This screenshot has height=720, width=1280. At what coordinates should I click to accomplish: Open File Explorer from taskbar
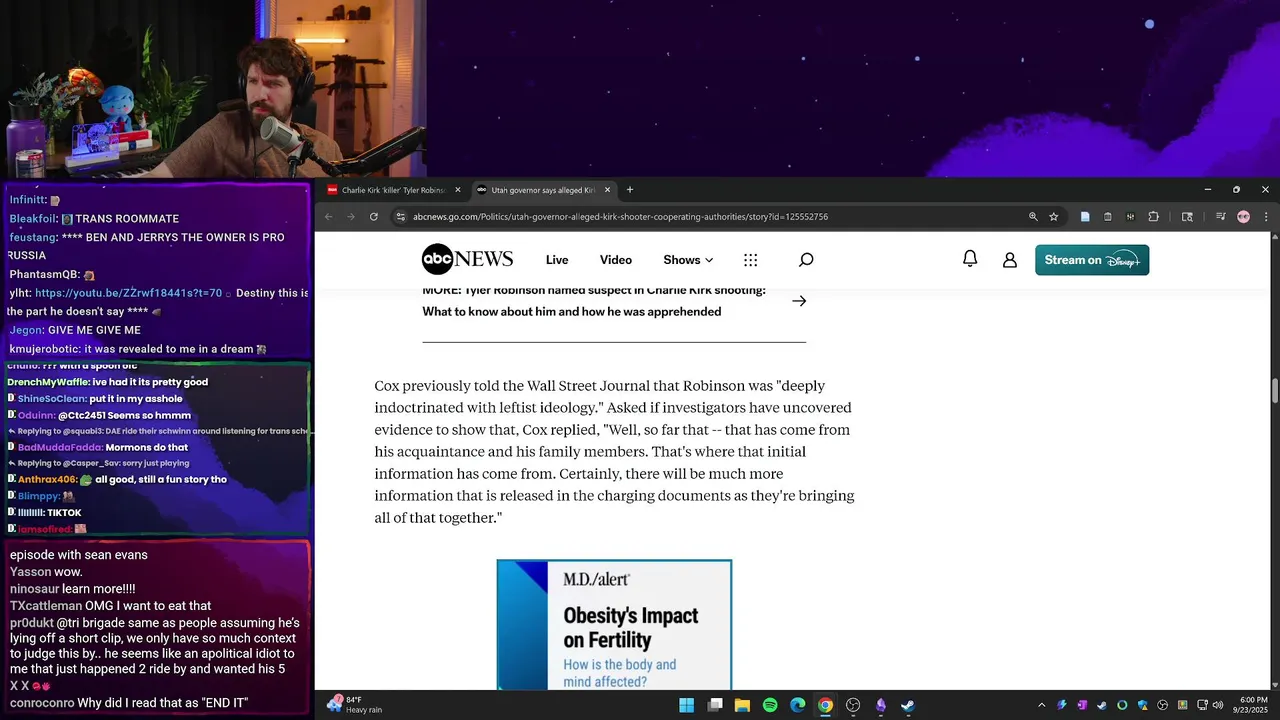pos(742,705)
